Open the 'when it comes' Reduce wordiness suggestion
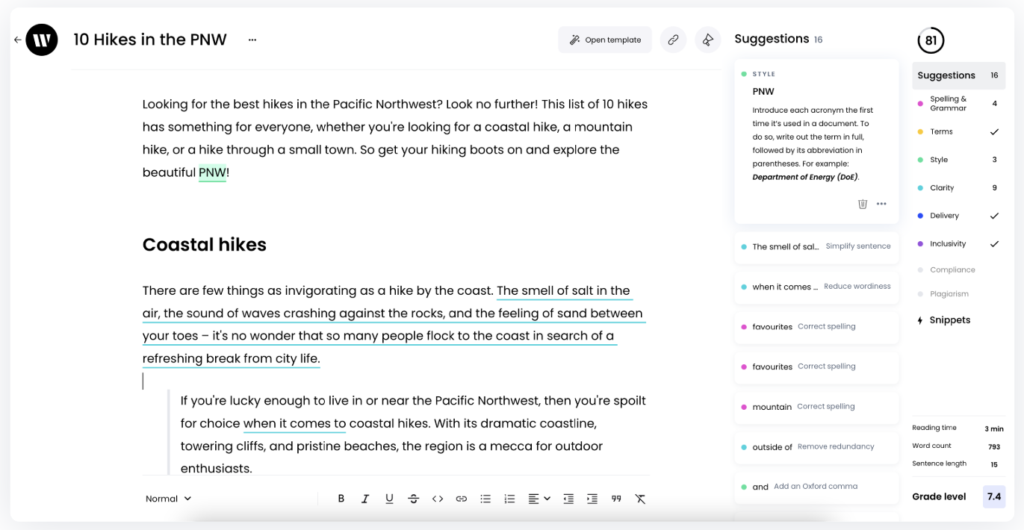The height and width of the screenshot is (530, 1024). click(816, 287)
